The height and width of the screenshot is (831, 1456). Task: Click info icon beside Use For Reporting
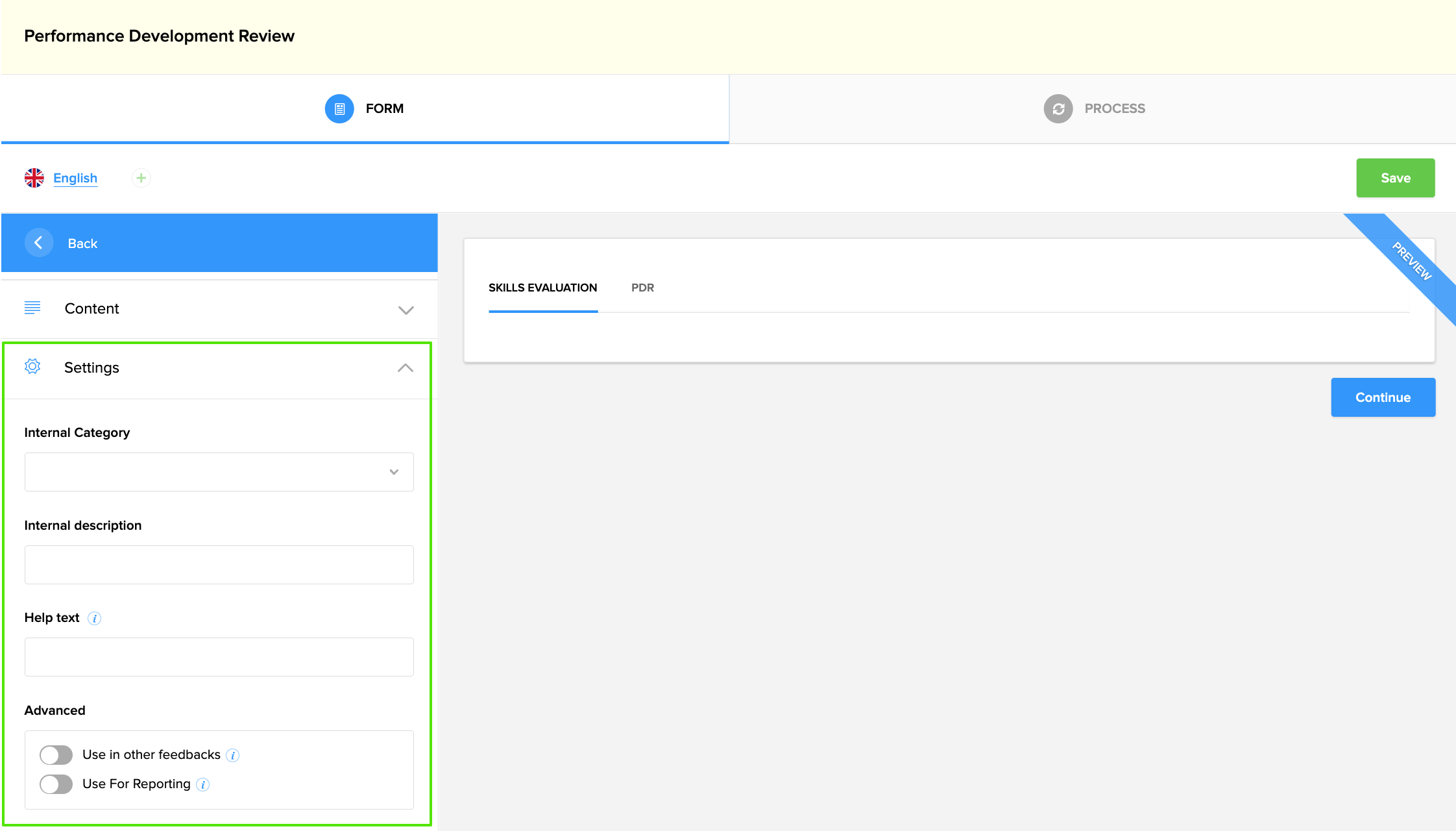pos(203,784)
